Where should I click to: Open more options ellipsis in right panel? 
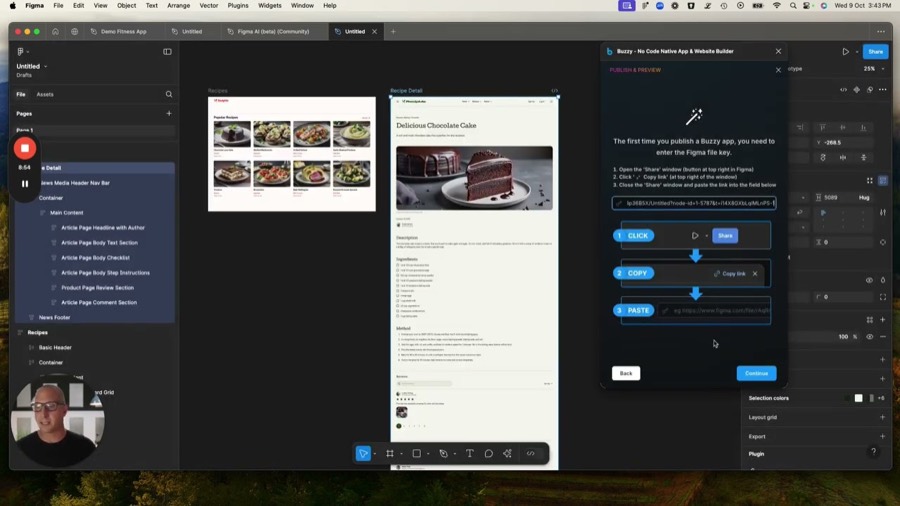click(883, 89)
